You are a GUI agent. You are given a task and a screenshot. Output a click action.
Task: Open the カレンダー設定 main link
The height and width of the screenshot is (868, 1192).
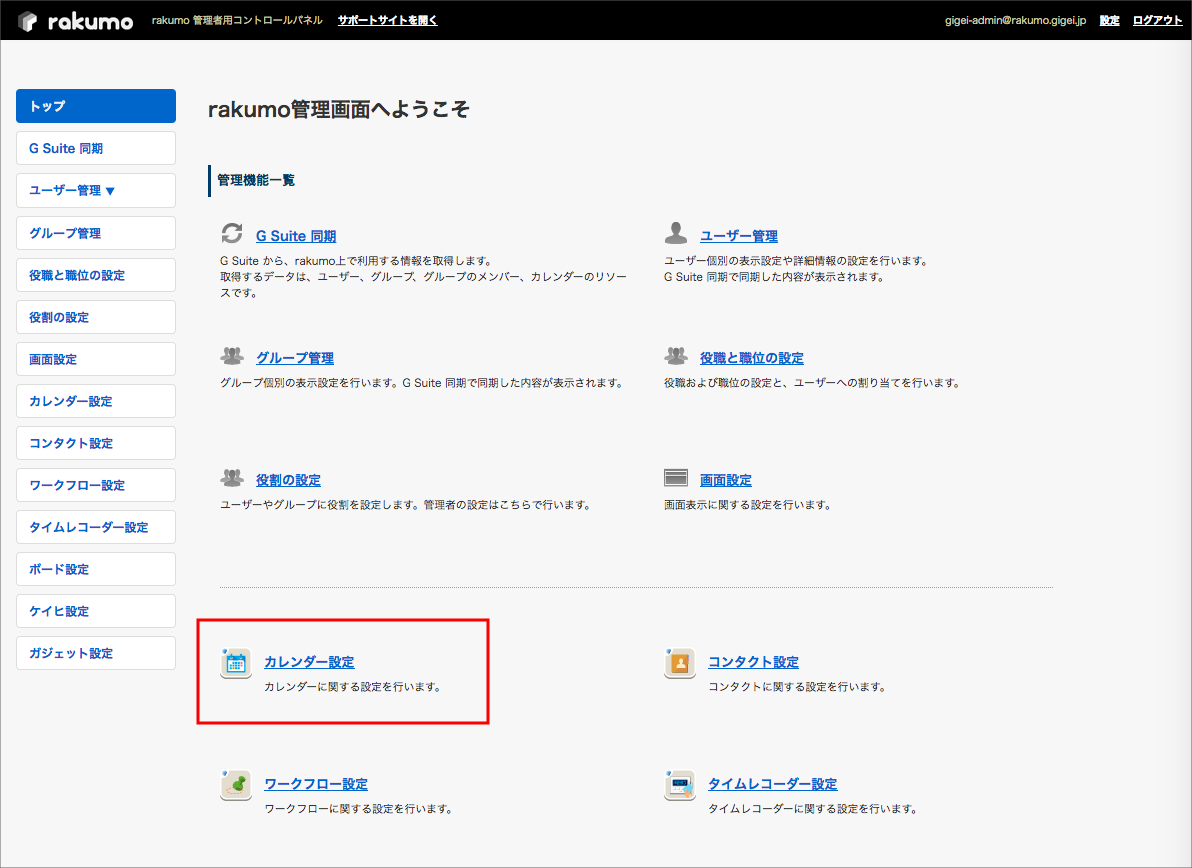coord(309,662)
